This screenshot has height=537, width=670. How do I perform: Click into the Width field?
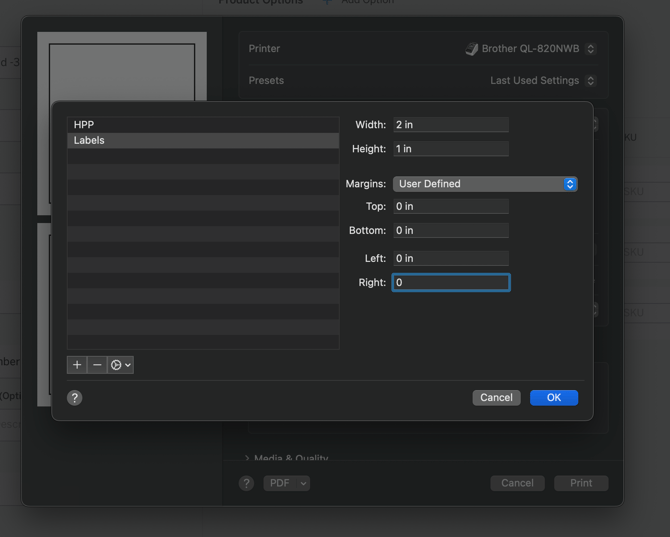(450, 125)
